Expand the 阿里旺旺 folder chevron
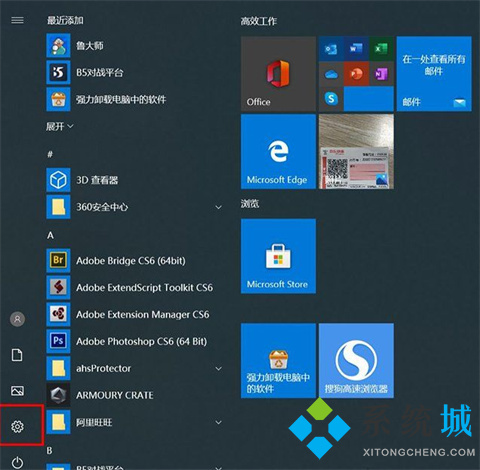This screenshot has width=480, height=470. 218,422
